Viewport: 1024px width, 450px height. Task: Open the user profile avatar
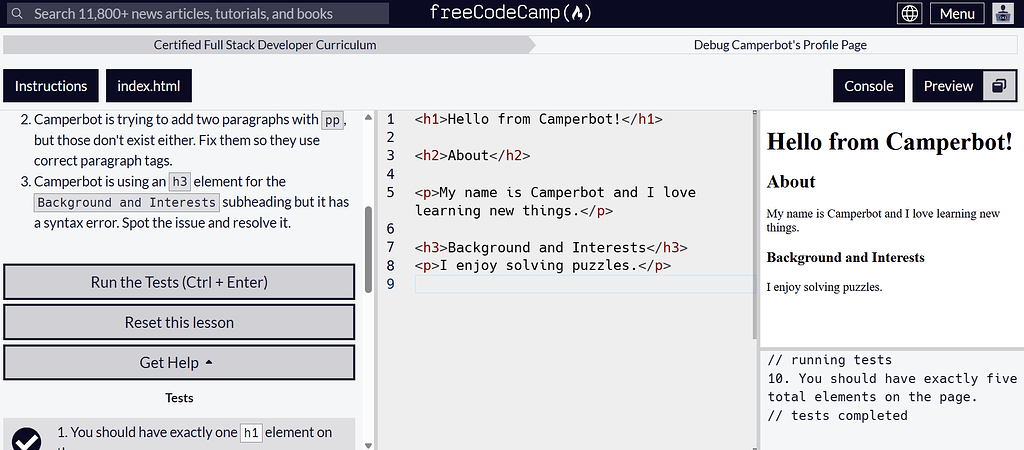(1001, 14)
